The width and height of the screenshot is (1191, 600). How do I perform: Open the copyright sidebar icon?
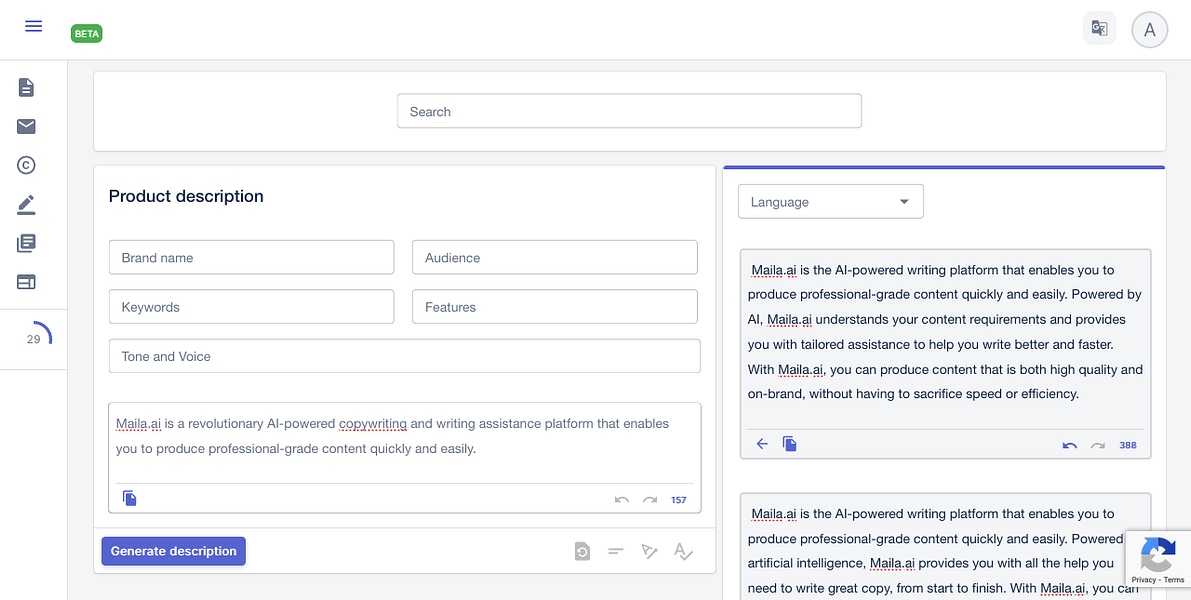[27, 165]
